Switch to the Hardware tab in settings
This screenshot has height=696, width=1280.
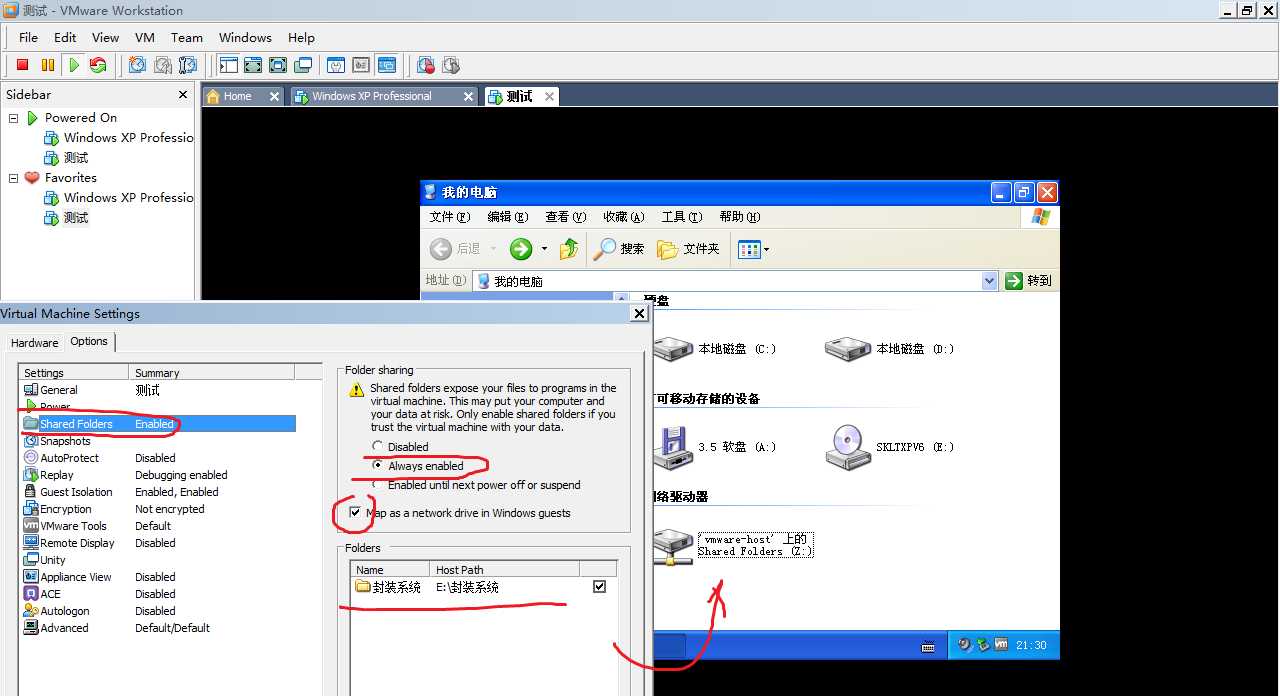(35, 343)
